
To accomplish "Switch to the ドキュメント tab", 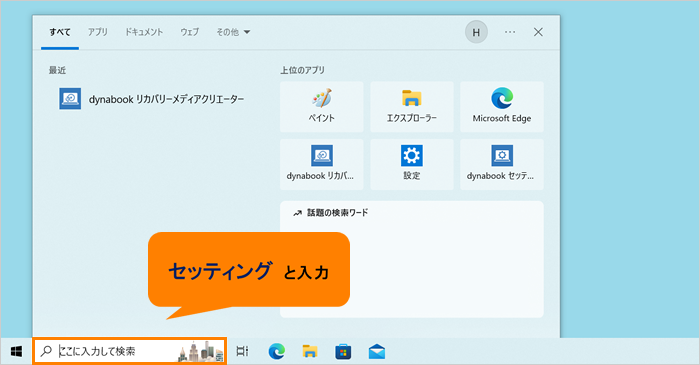I will (x=144, y=32).
